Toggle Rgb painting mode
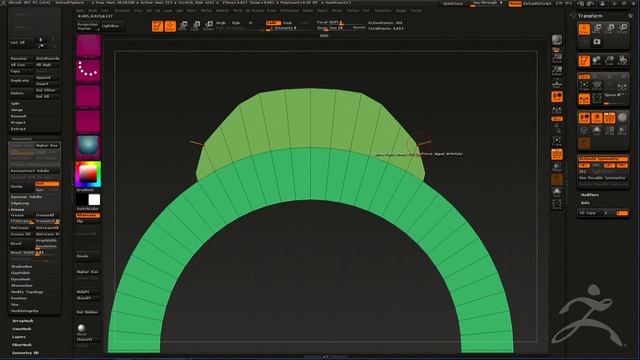This screenshot has height=360, width=640. [236, 23]
